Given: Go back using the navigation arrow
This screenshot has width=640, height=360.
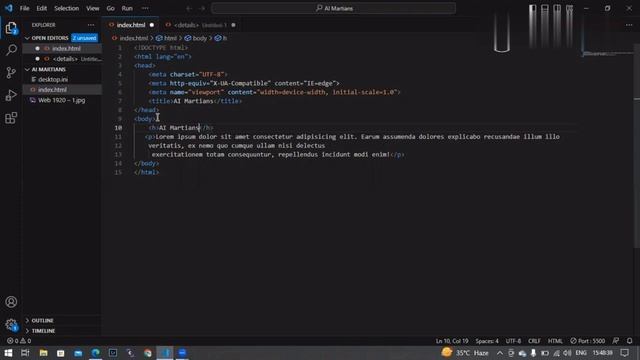Looking at the screenshot, I should [x=189, y=8].
